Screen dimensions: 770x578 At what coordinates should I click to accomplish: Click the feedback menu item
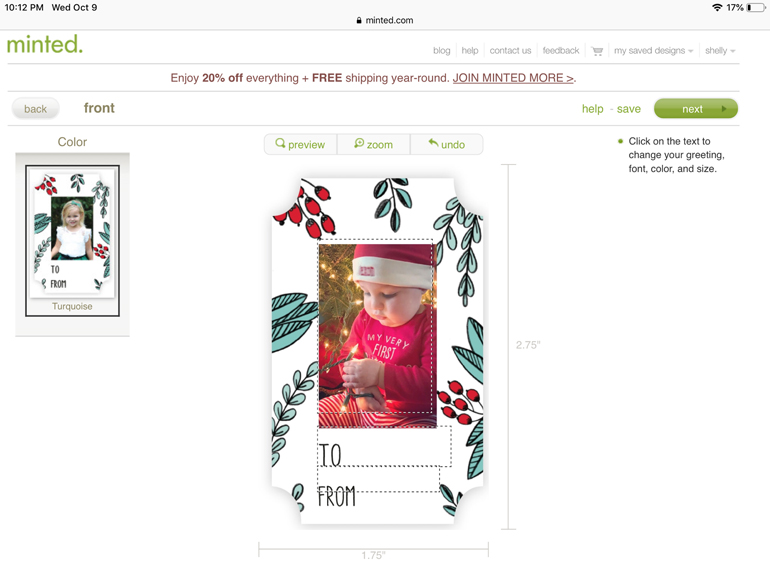(x=561, y=51)
